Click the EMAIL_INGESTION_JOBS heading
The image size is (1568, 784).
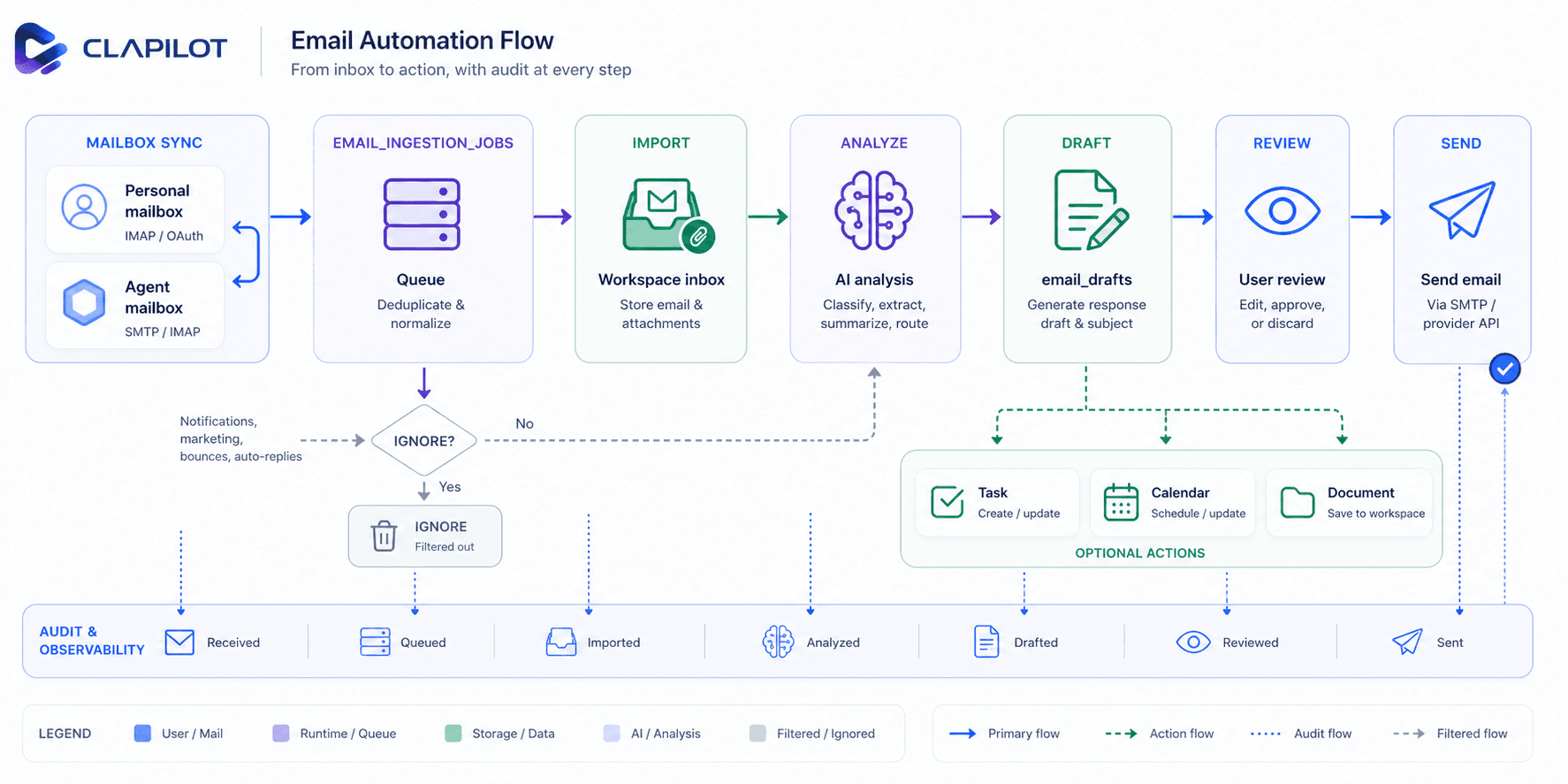(422, 142)
